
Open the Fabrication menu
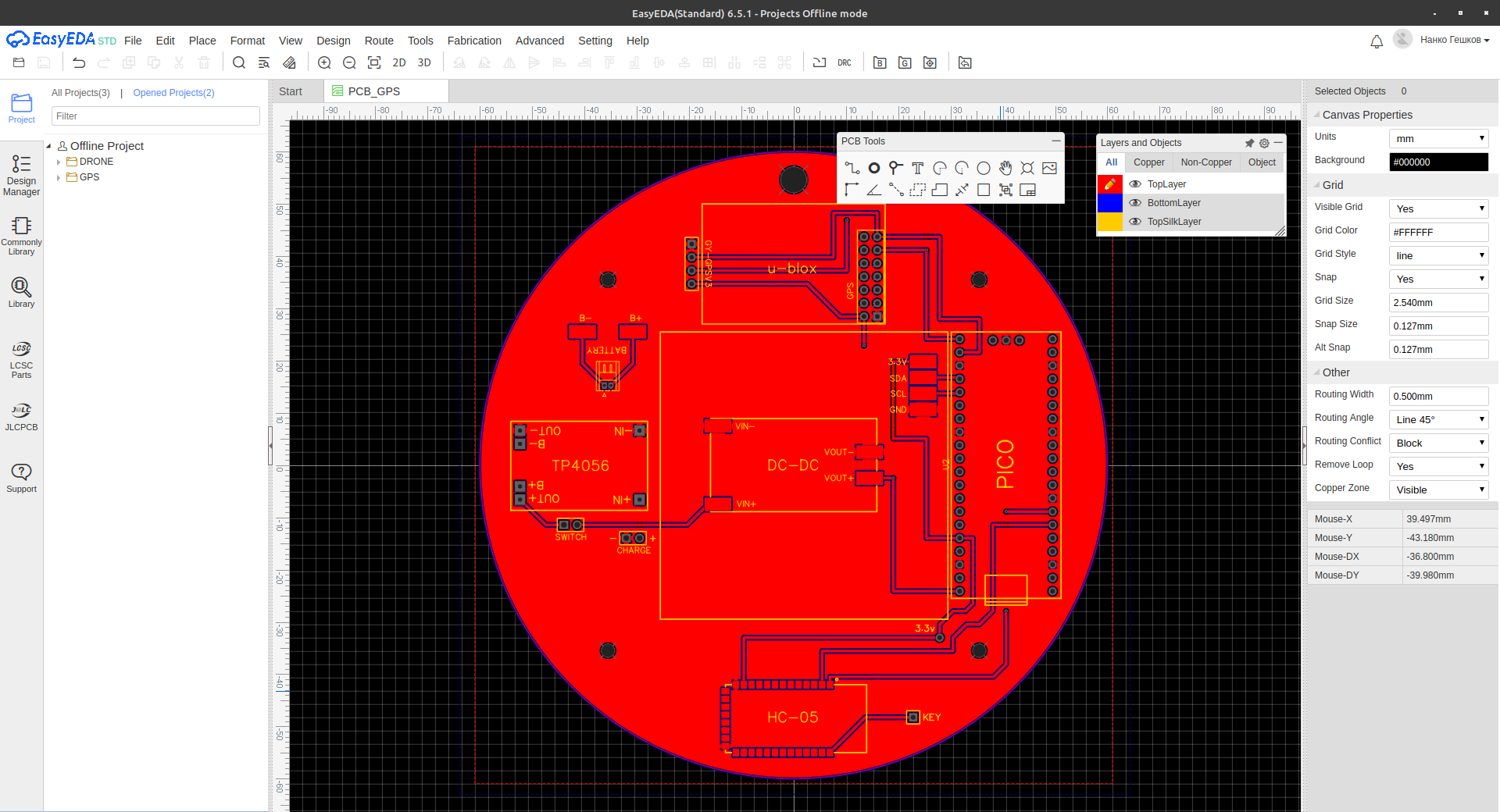click(474, 41)
